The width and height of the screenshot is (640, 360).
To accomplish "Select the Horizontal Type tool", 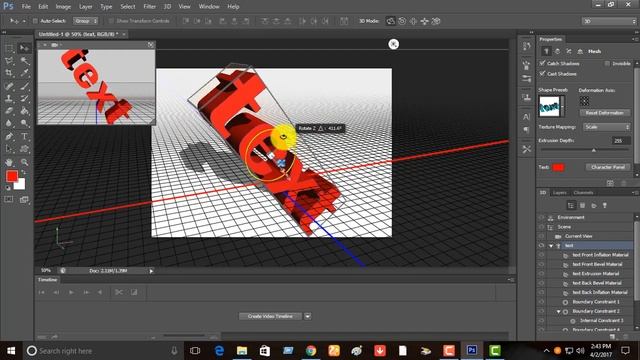I will (x=24, y=136).
